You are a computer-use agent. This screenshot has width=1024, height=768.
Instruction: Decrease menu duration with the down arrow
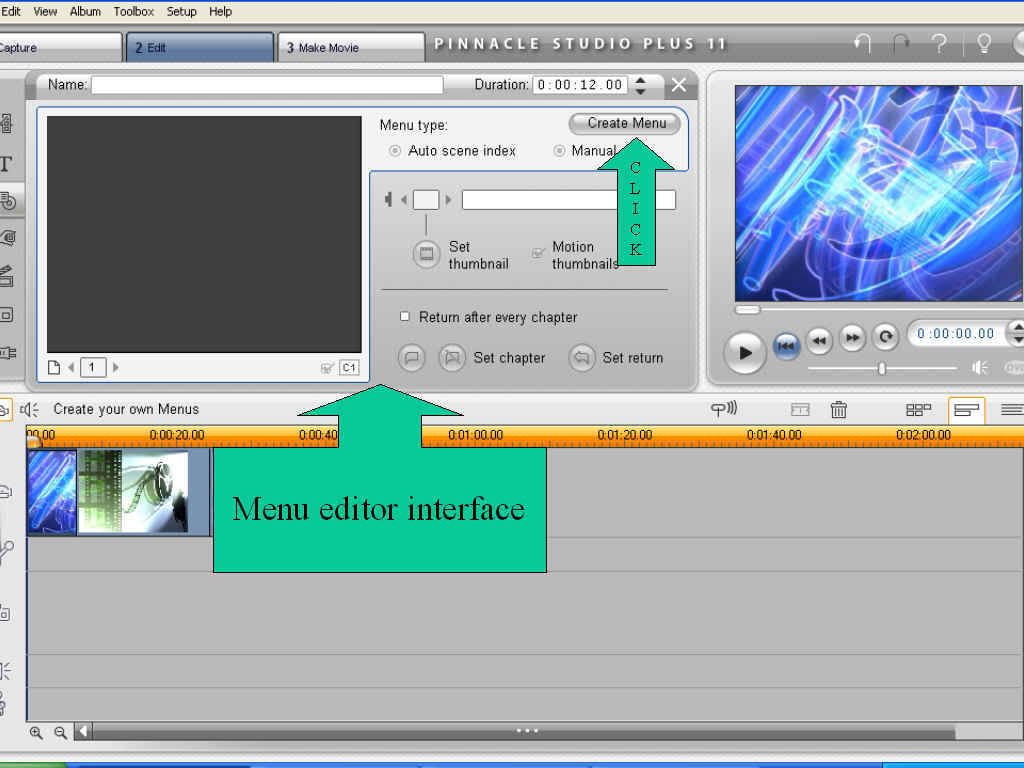pyautogui.click(x=641, y=90)
